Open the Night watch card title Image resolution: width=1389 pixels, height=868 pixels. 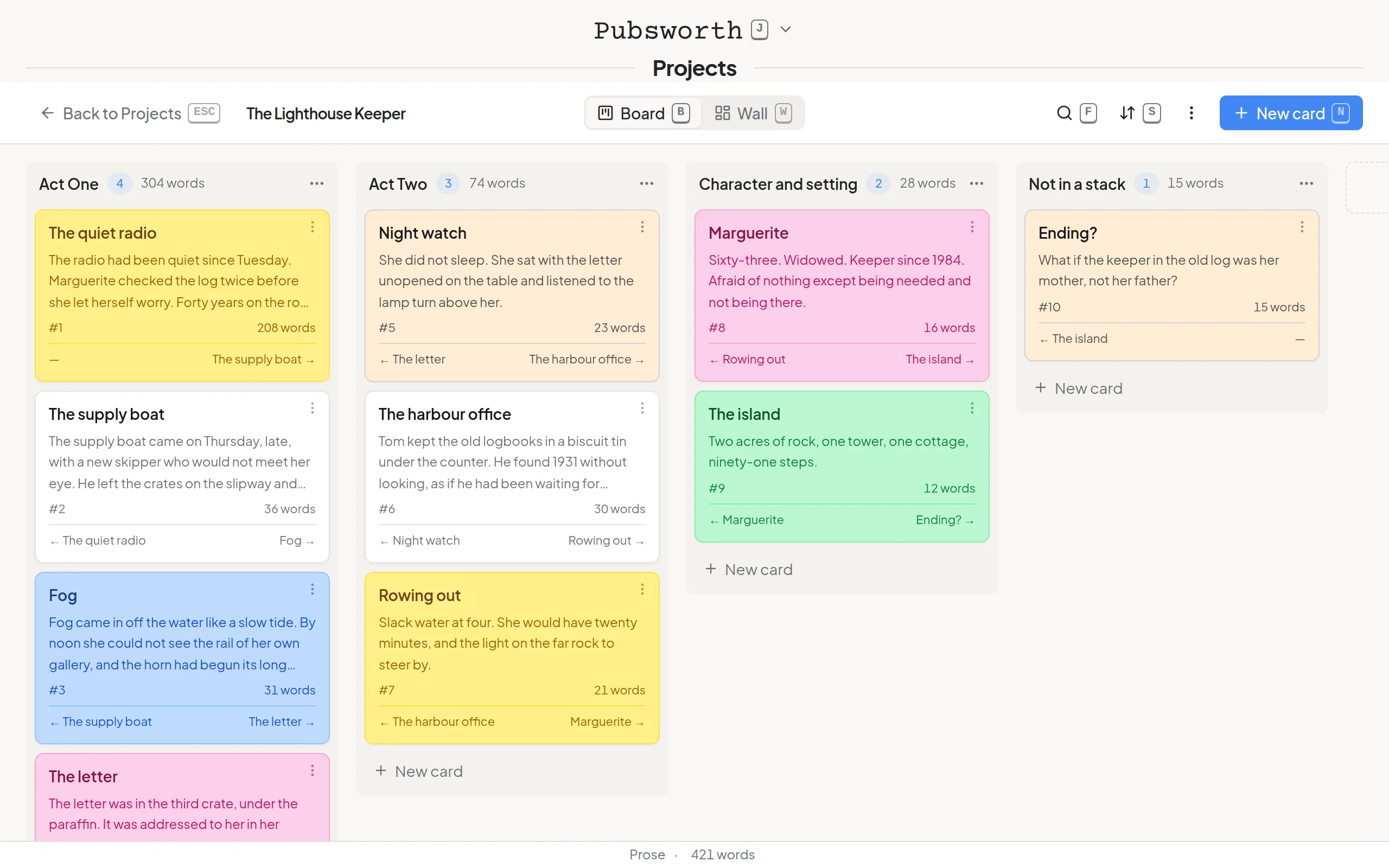423,233
